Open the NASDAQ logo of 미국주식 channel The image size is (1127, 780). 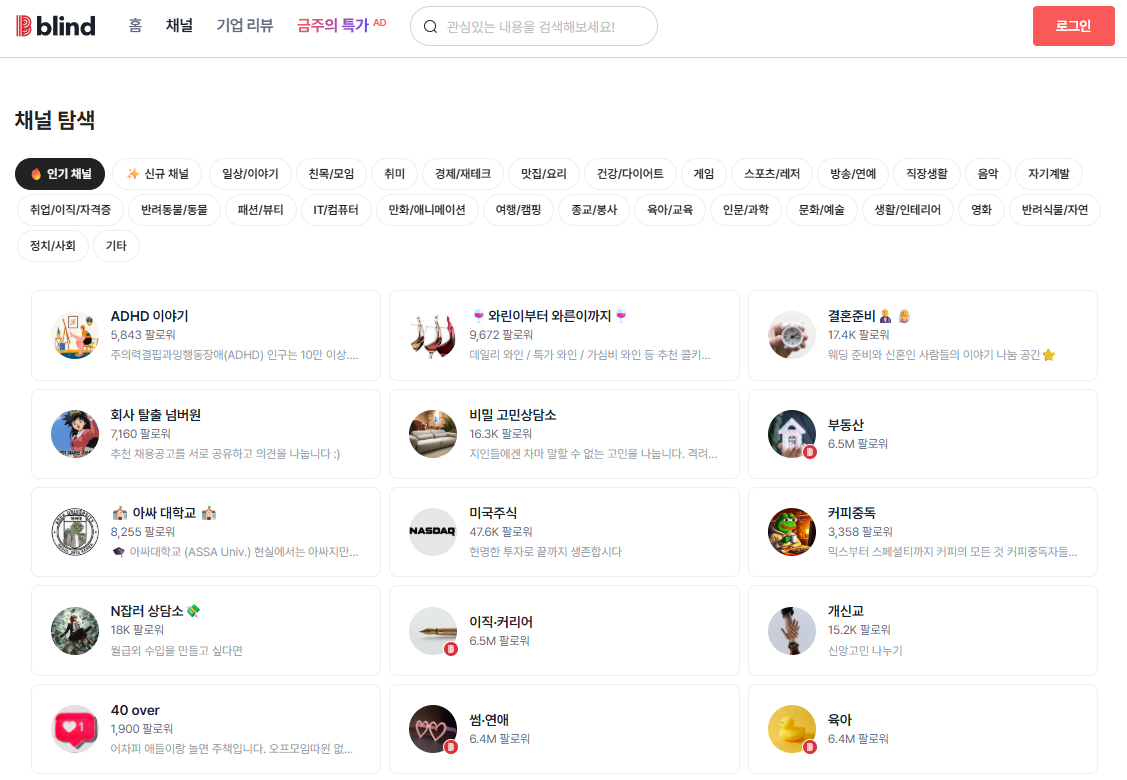click(x=433, y=532)
